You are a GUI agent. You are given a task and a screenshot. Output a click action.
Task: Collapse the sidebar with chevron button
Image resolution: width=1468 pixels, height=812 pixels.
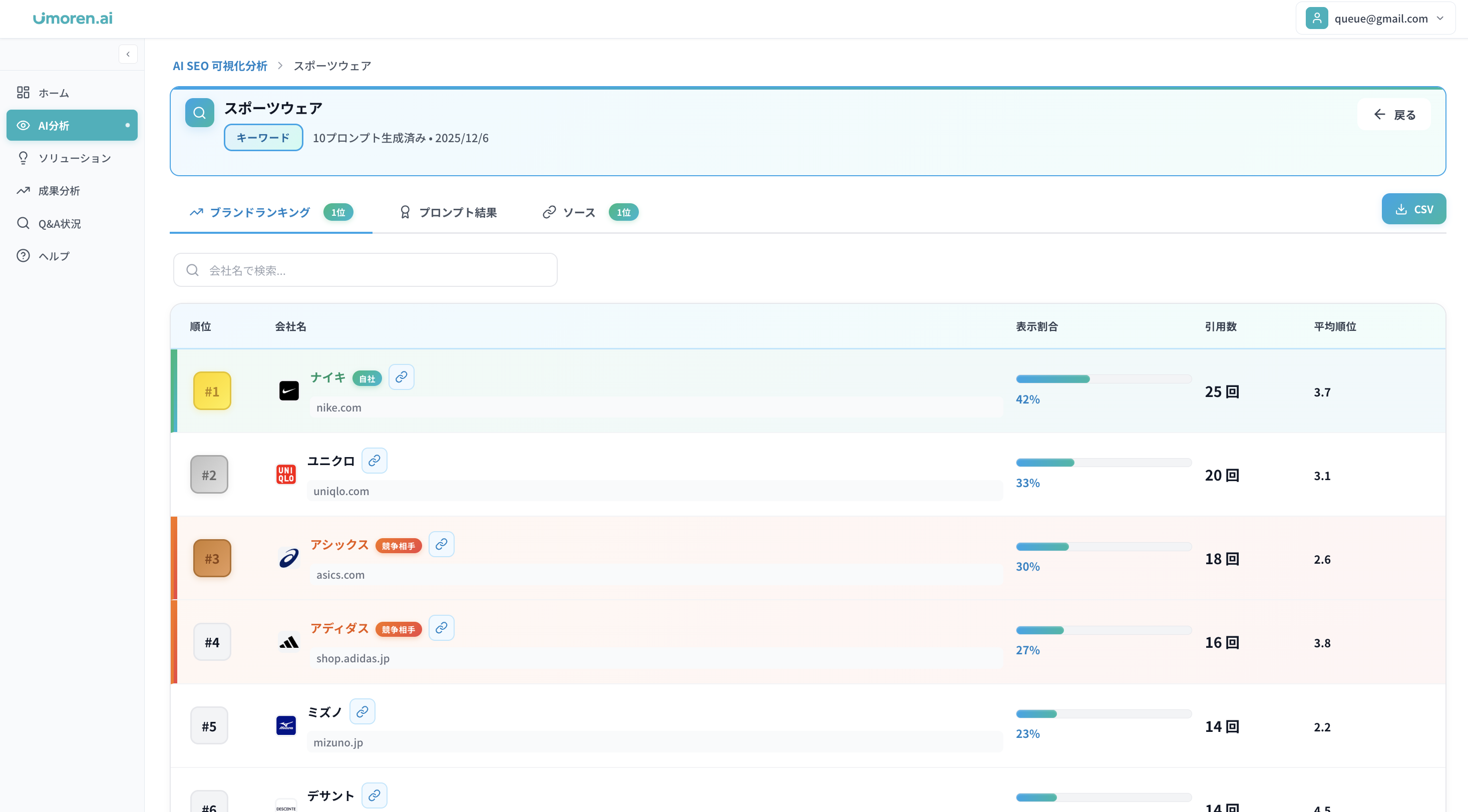coord(128,54)
